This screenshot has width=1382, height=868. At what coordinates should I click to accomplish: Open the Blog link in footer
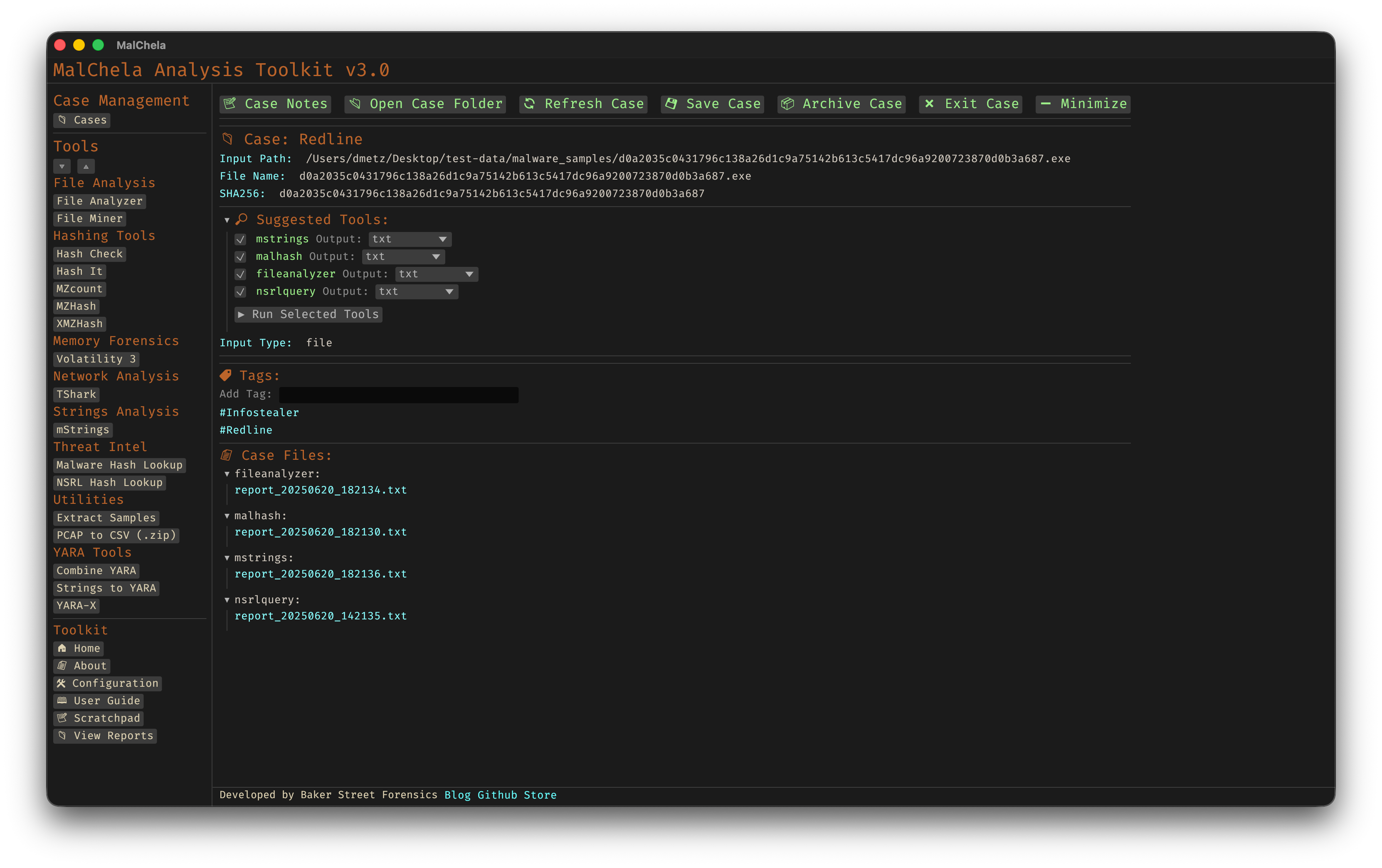coord(457,795)
